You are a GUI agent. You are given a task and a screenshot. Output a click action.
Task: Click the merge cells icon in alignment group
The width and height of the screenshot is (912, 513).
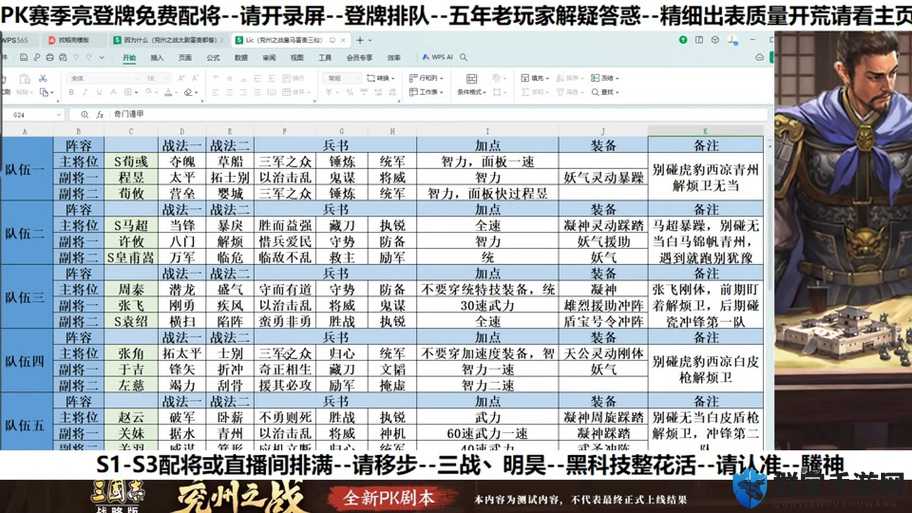[x=286, y=92]
